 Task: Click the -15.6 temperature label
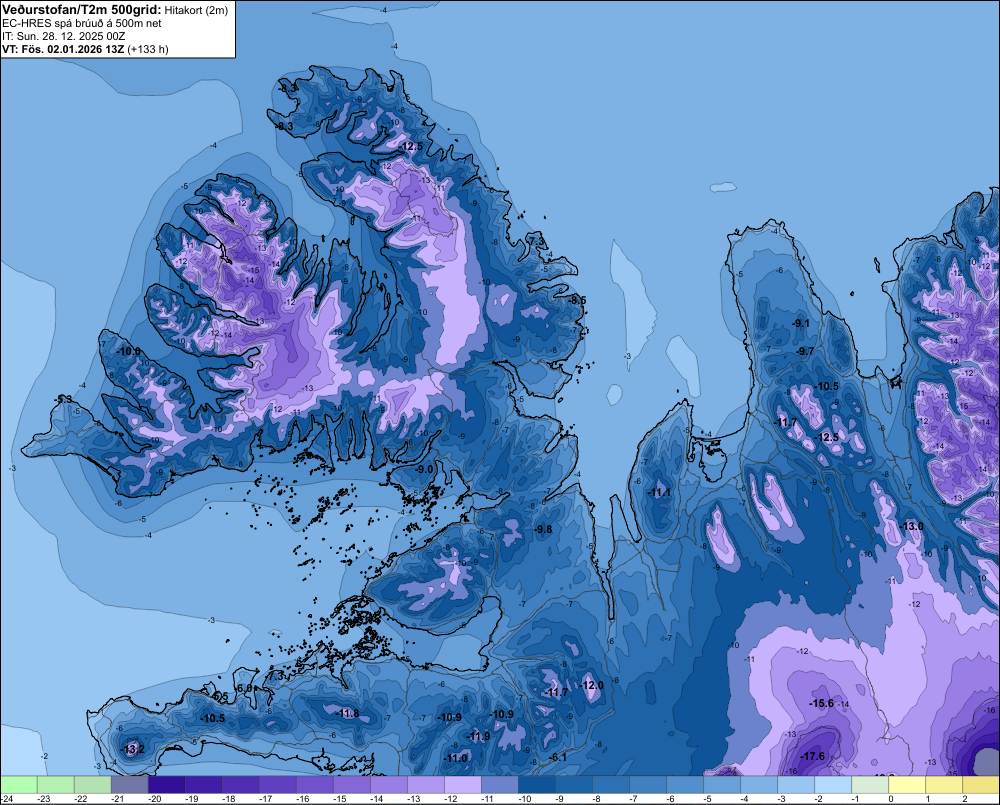pyautogui.click(x=821, y=703)
